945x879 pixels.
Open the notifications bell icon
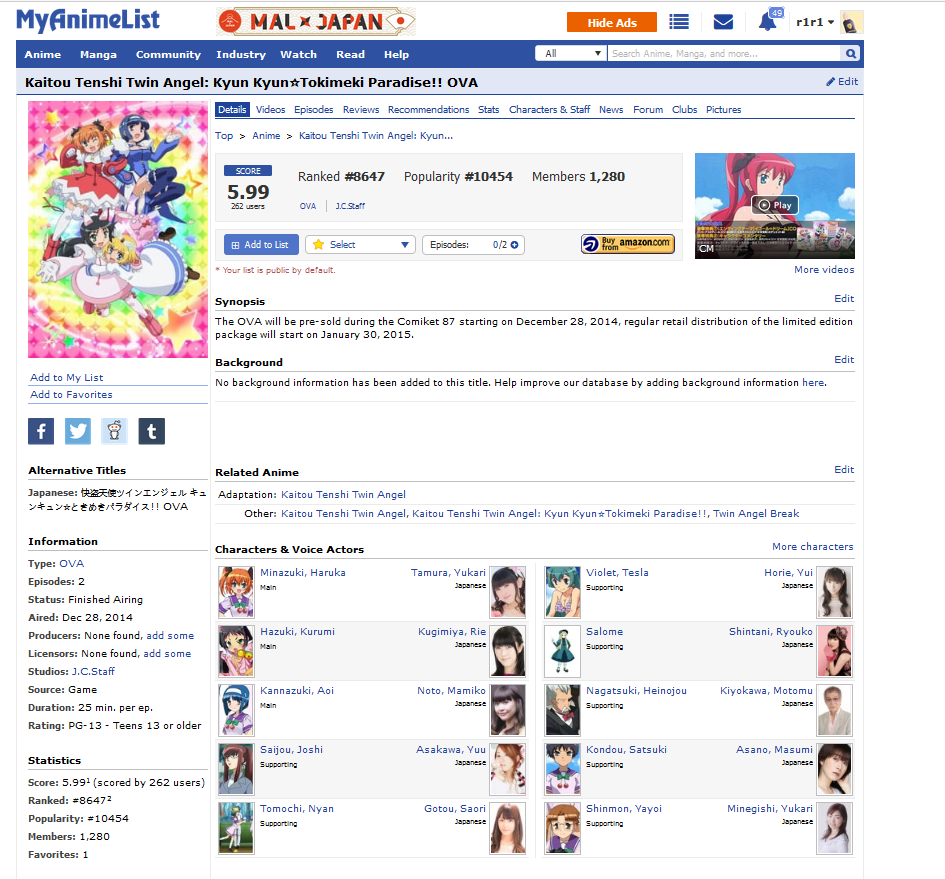coord(767,22)
